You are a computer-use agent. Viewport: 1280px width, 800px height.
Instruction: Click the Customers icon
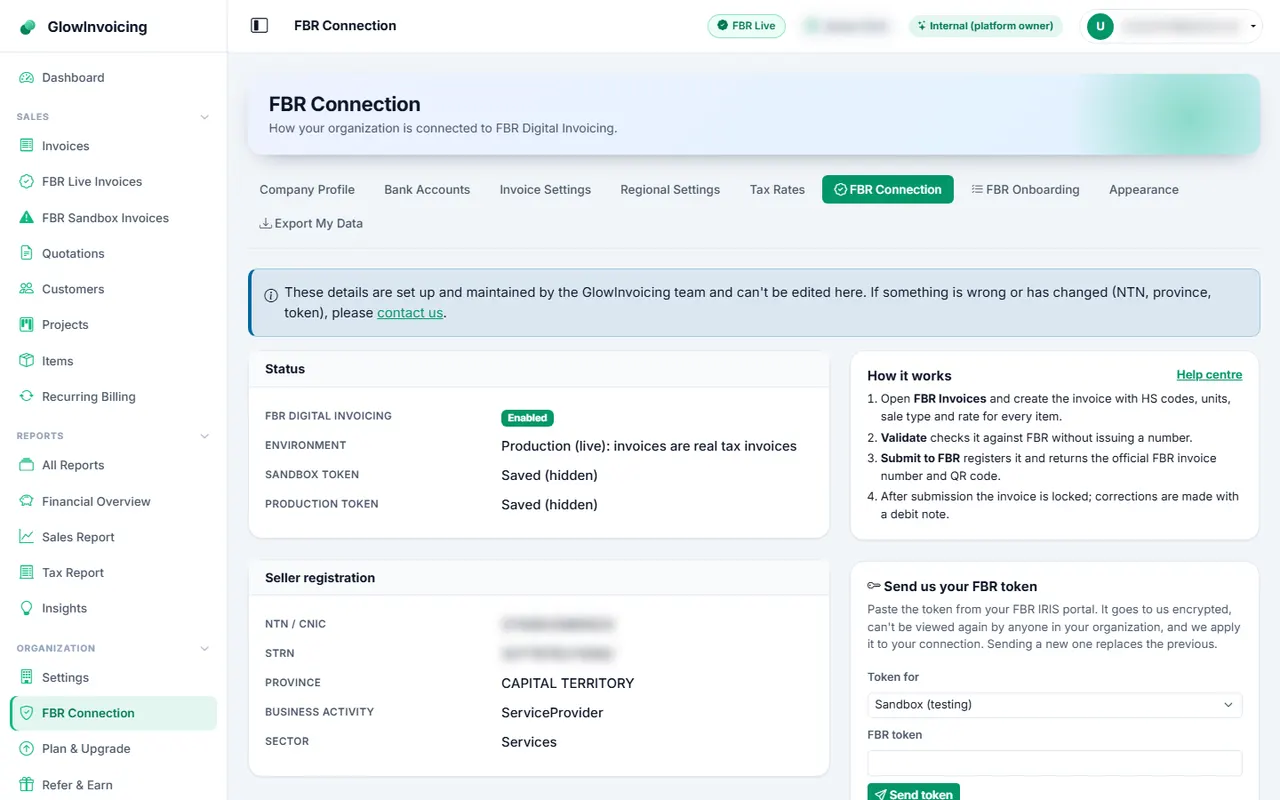tap(27, 289)
